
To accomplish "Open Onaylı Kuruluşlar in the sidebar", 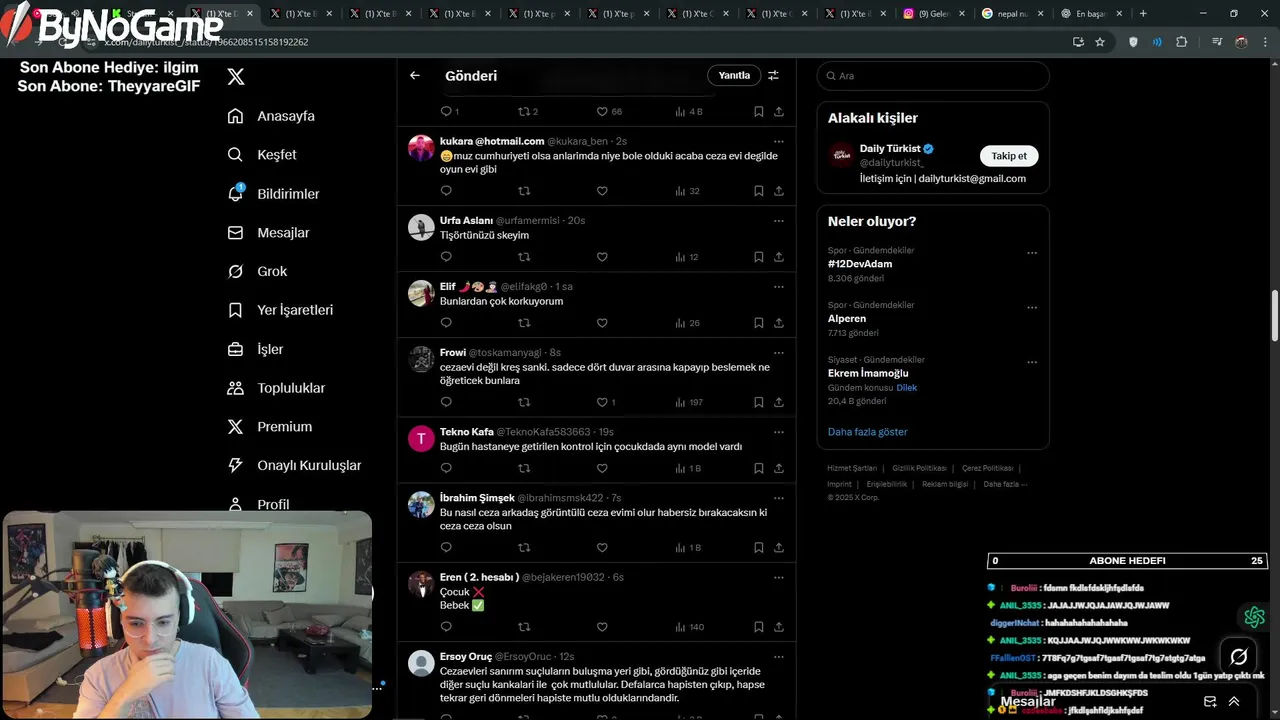I will tap(294, 465).
